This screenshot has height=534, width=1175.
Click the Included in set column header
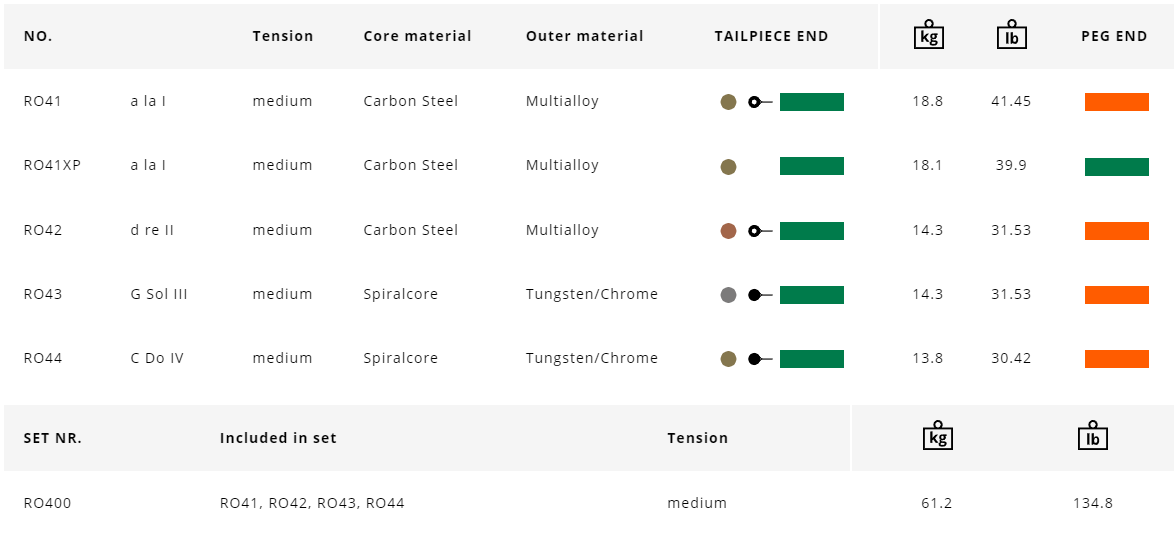pyautogui.click(x=278, y=438)
